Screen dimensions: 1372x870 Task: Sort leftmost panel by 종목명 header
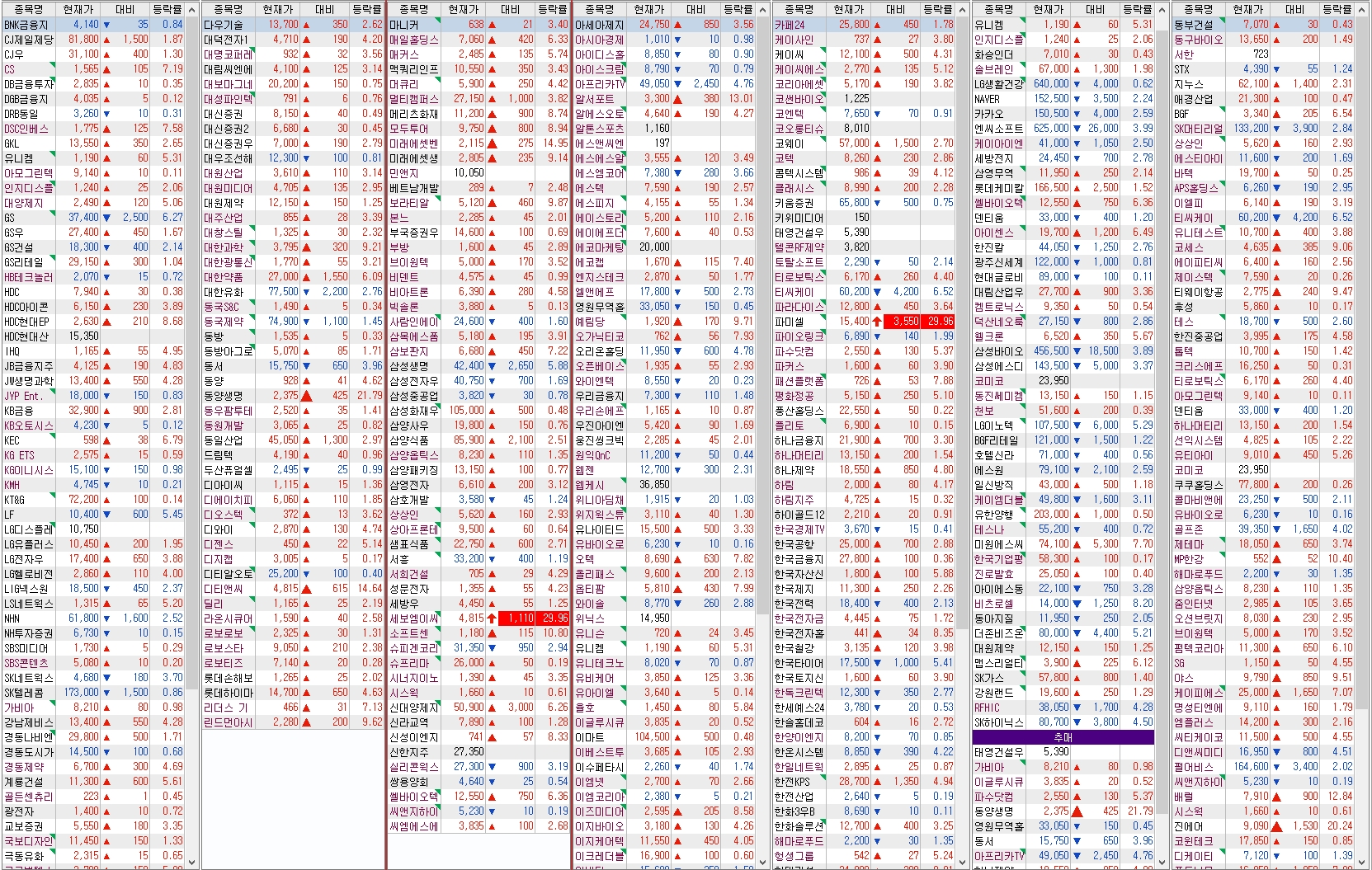point(28,9)
